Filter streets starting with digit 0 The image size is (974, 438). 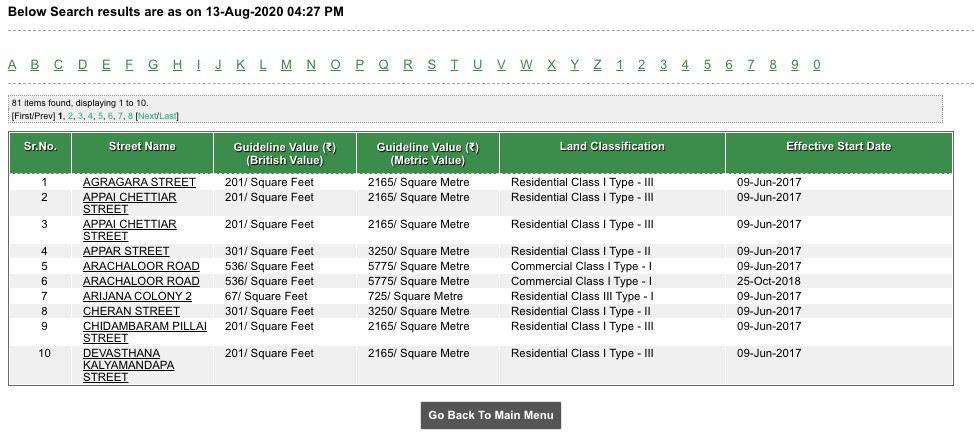click(816, 65)
